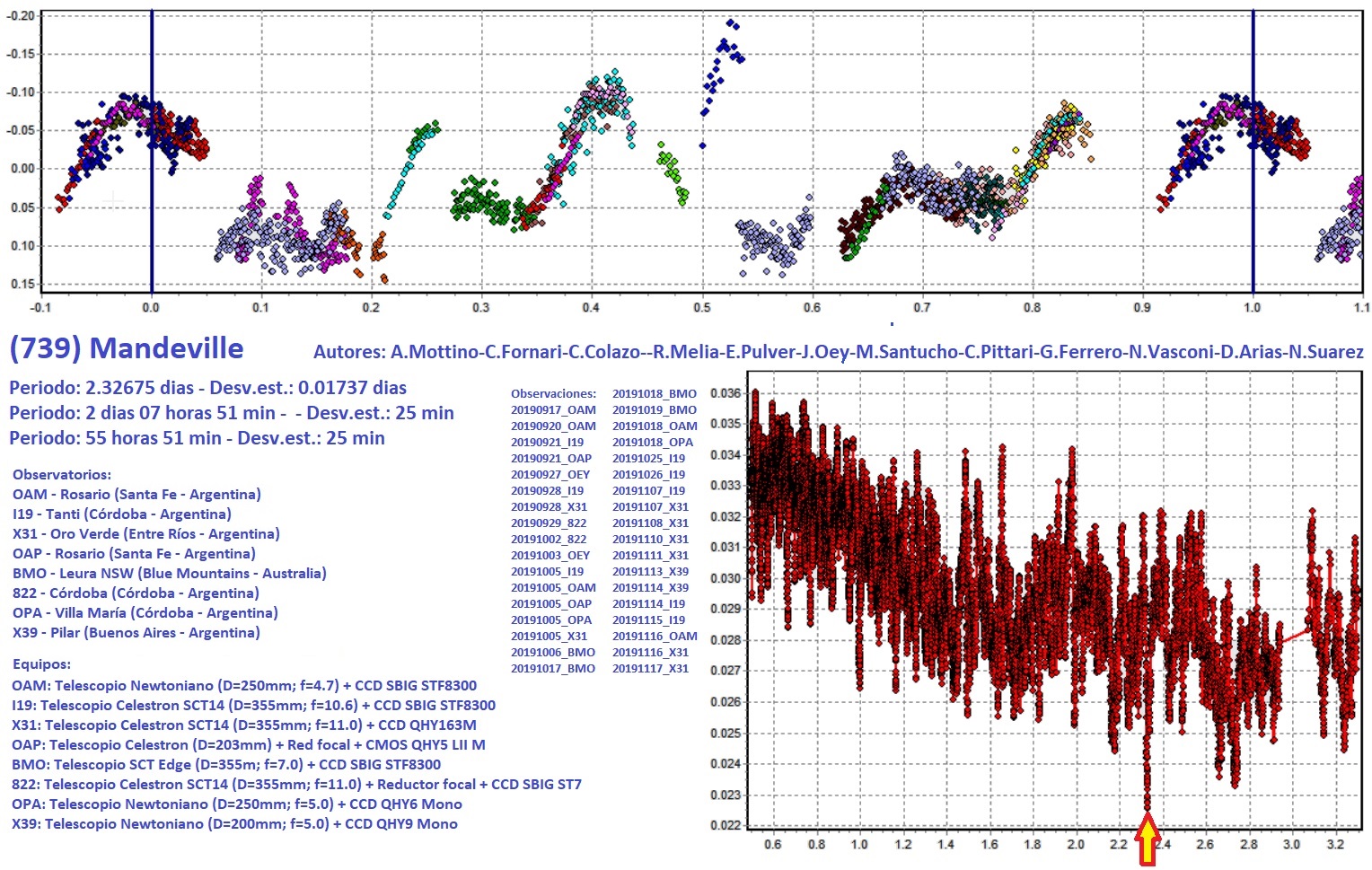
Task: Click the "X31: Telescopio Celestron SCT14" equipment line
Action: [244, 725]
